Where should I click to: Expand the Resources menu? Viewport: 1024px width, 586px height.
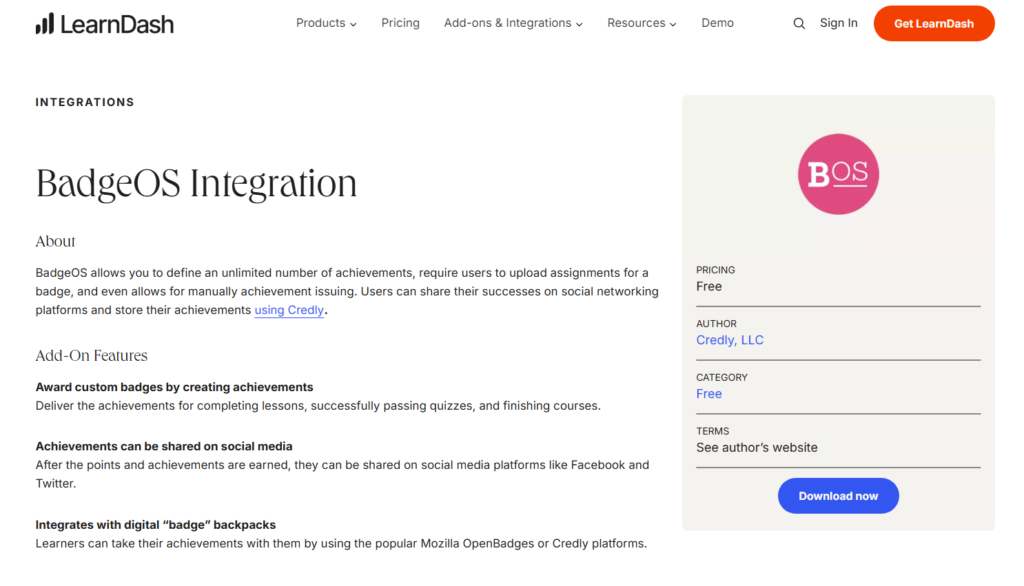pyautogui.click(x=641, y=23)
